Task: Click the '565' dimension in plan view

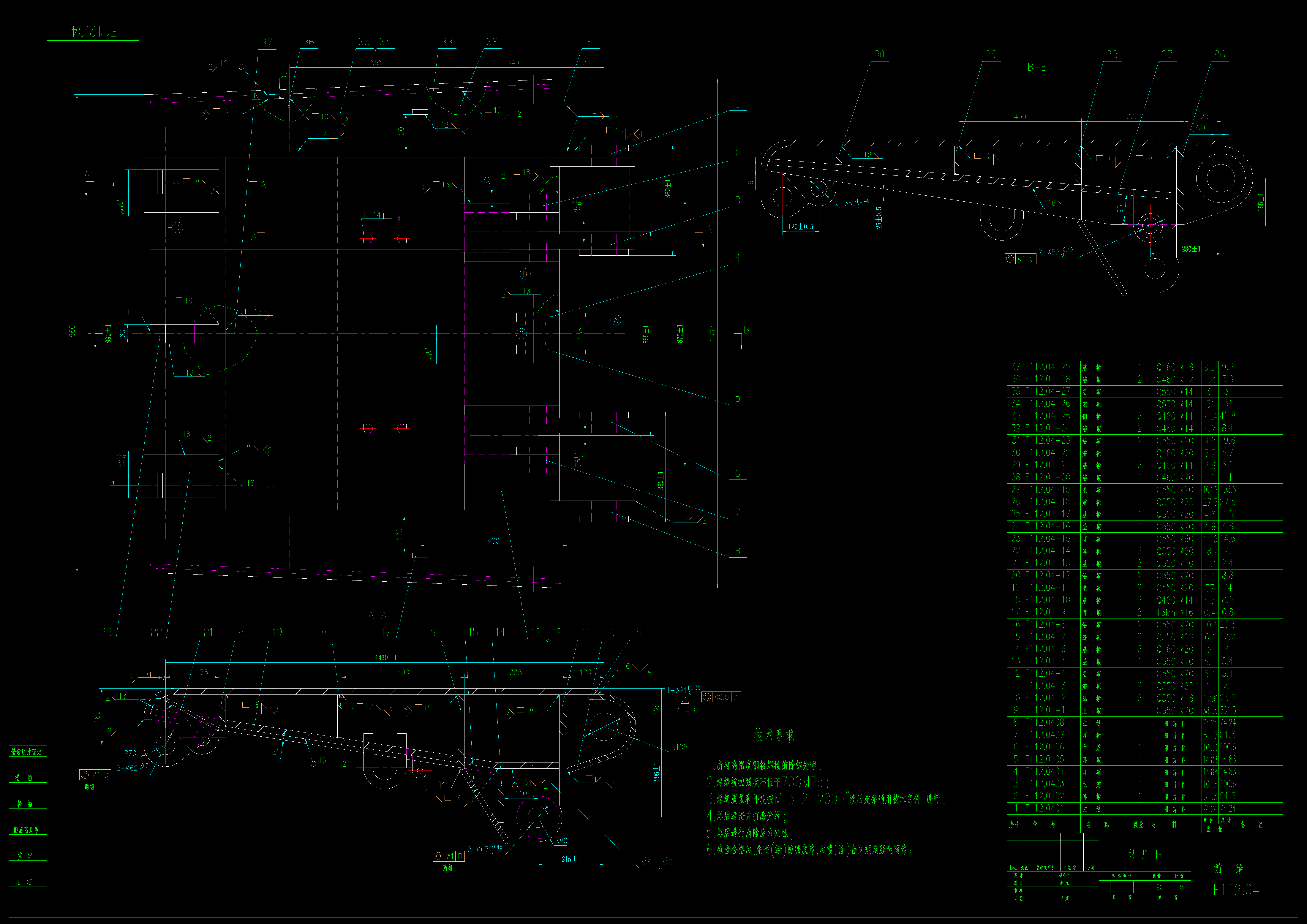Action: (x=376, y=63)
